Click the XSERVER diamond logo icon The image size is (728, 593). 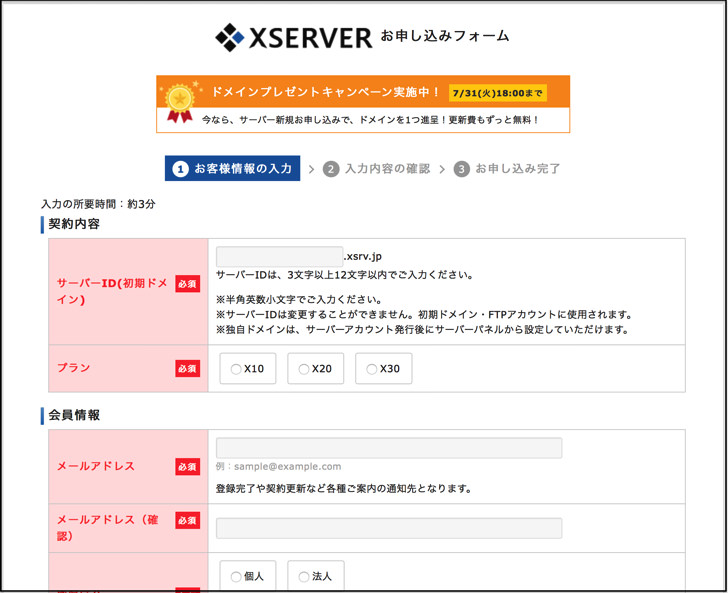pyautogui.click(x=229, y=37)
